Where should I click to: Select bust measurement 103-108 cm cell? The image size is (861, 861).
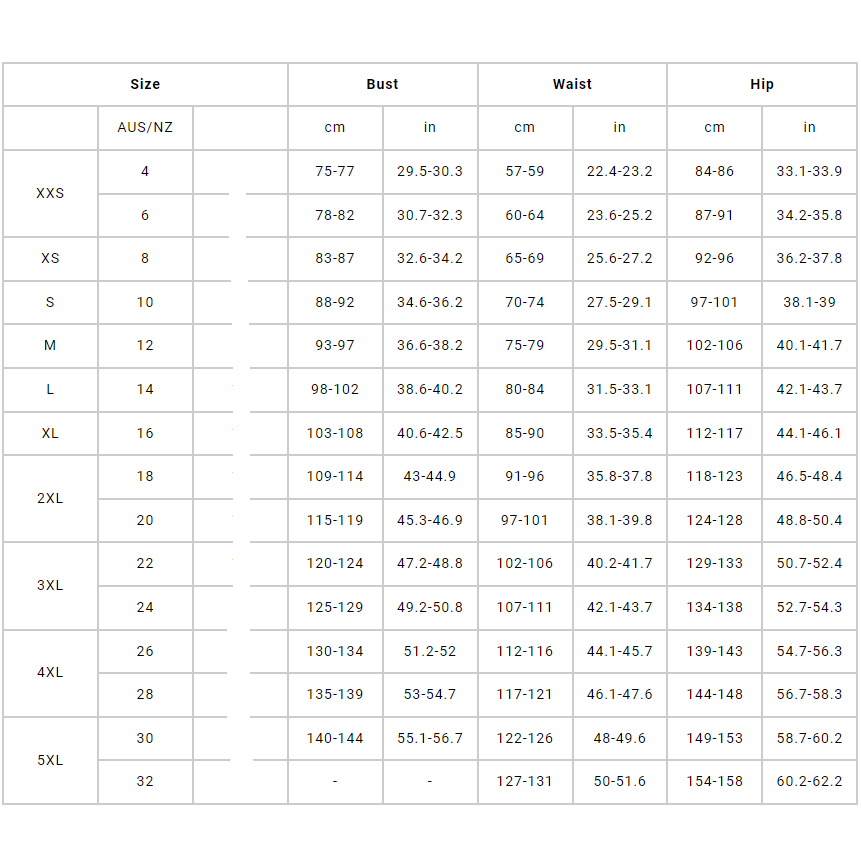pyautogui.click(x=335, y=433)
